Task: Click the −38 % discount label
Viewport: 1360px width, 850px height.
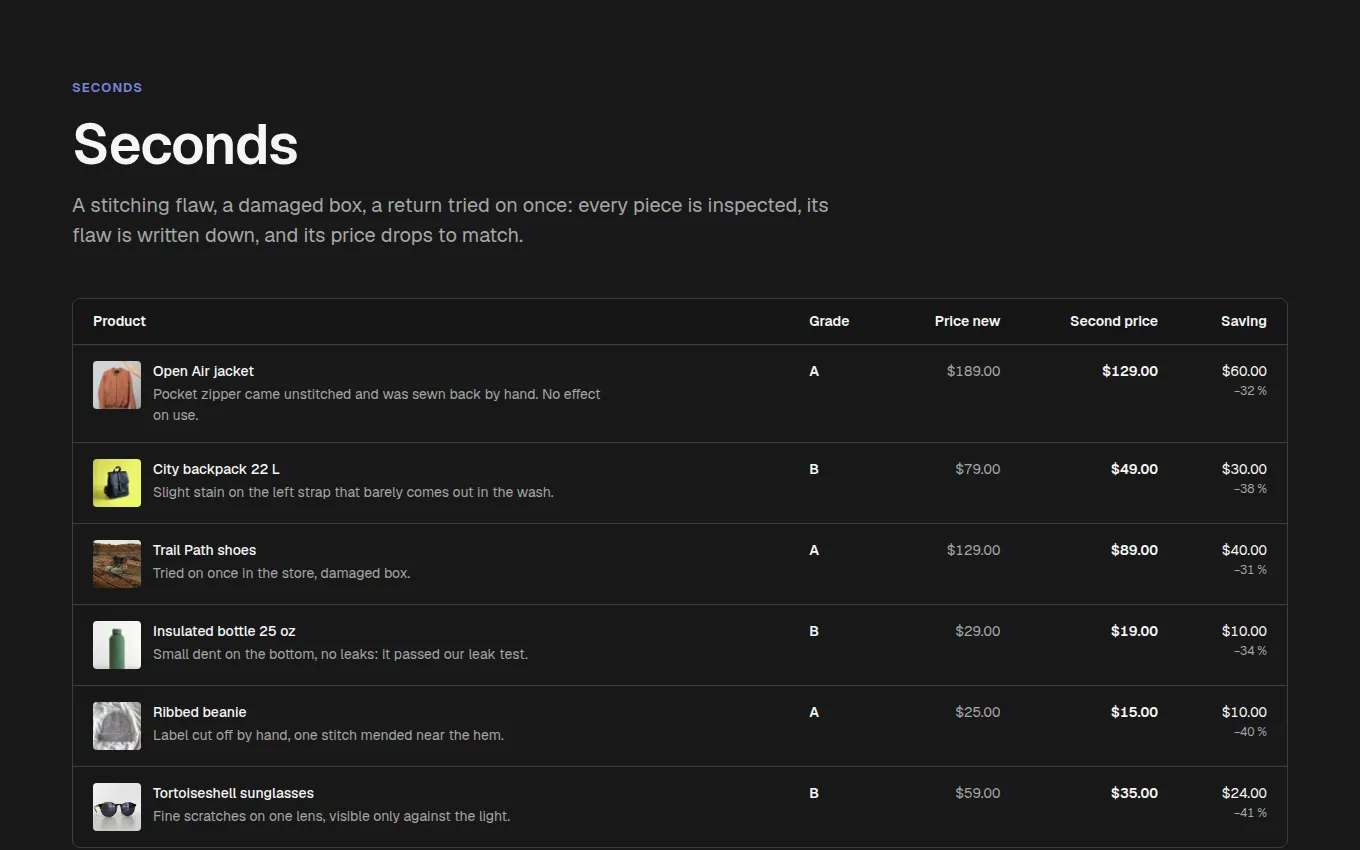Action: [1251, 489]
